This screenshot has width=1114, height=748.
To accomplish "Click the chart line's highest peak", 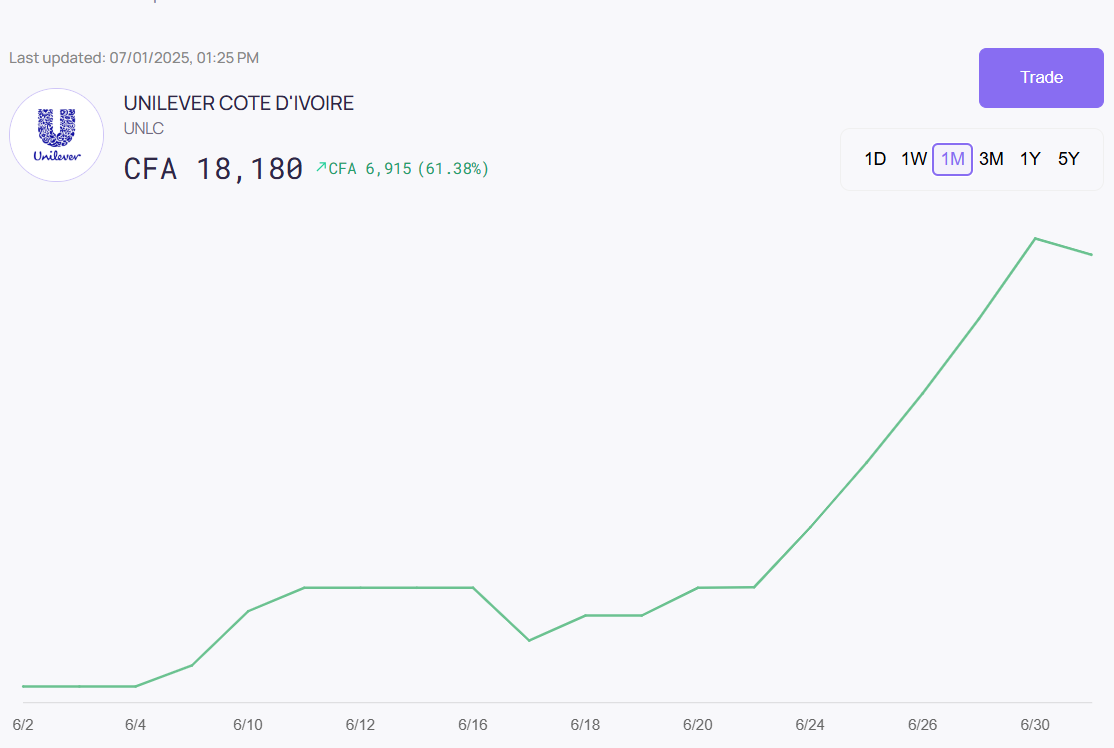I will 1035,238.
